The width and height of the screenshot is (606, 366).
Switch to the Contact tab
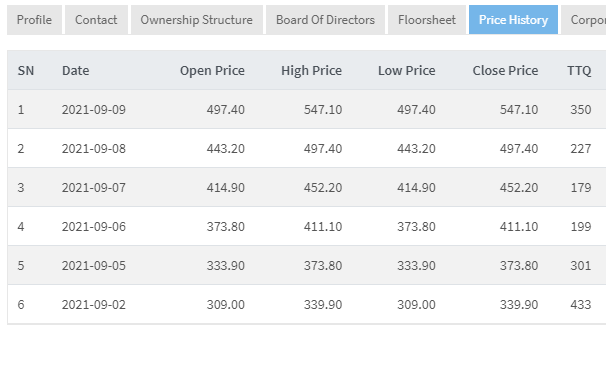click(x=96, y=20)
